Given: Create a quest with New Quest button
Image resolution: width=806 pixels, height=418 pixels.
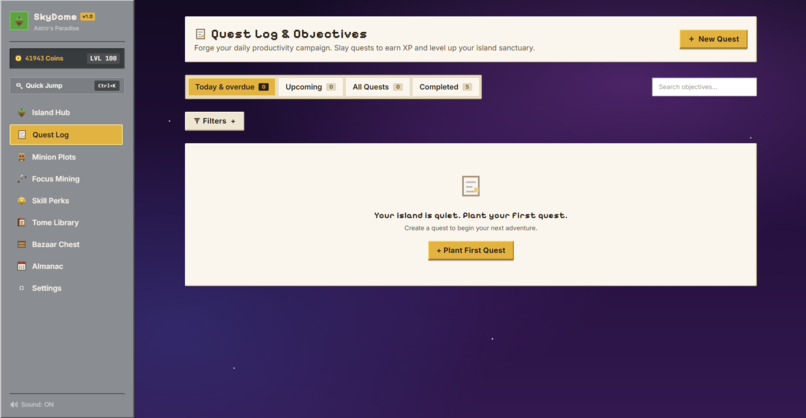Looking at the screenshot, I should pyautogui.click(x=713, y=39).
